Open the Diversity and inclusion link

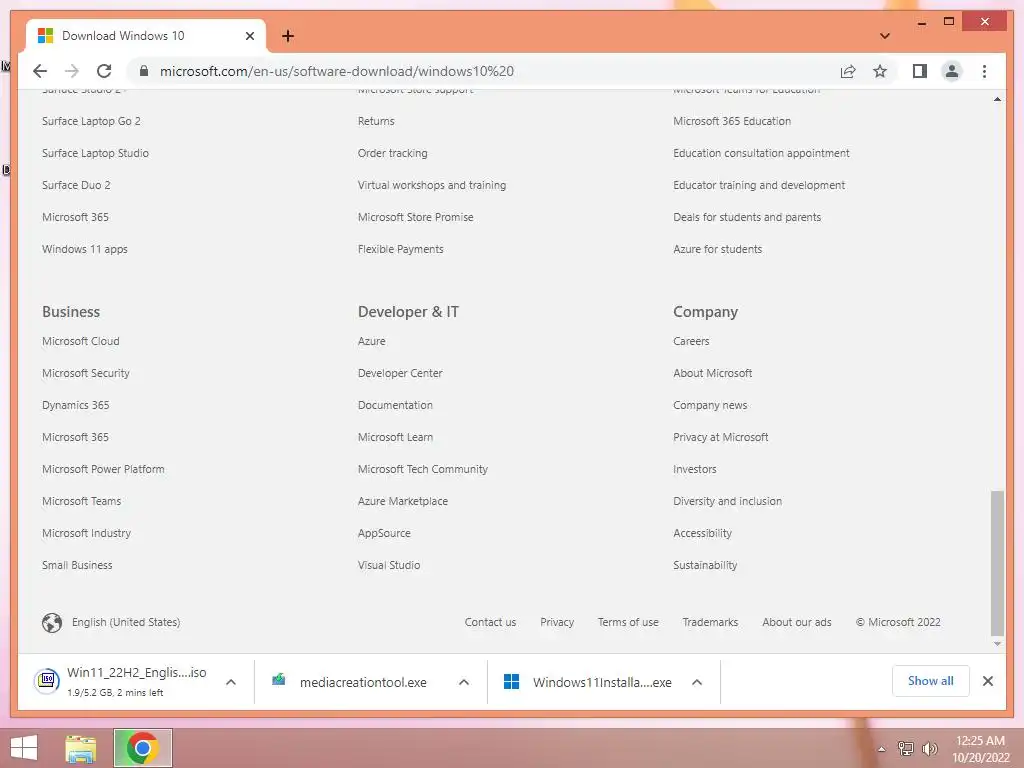728,501
